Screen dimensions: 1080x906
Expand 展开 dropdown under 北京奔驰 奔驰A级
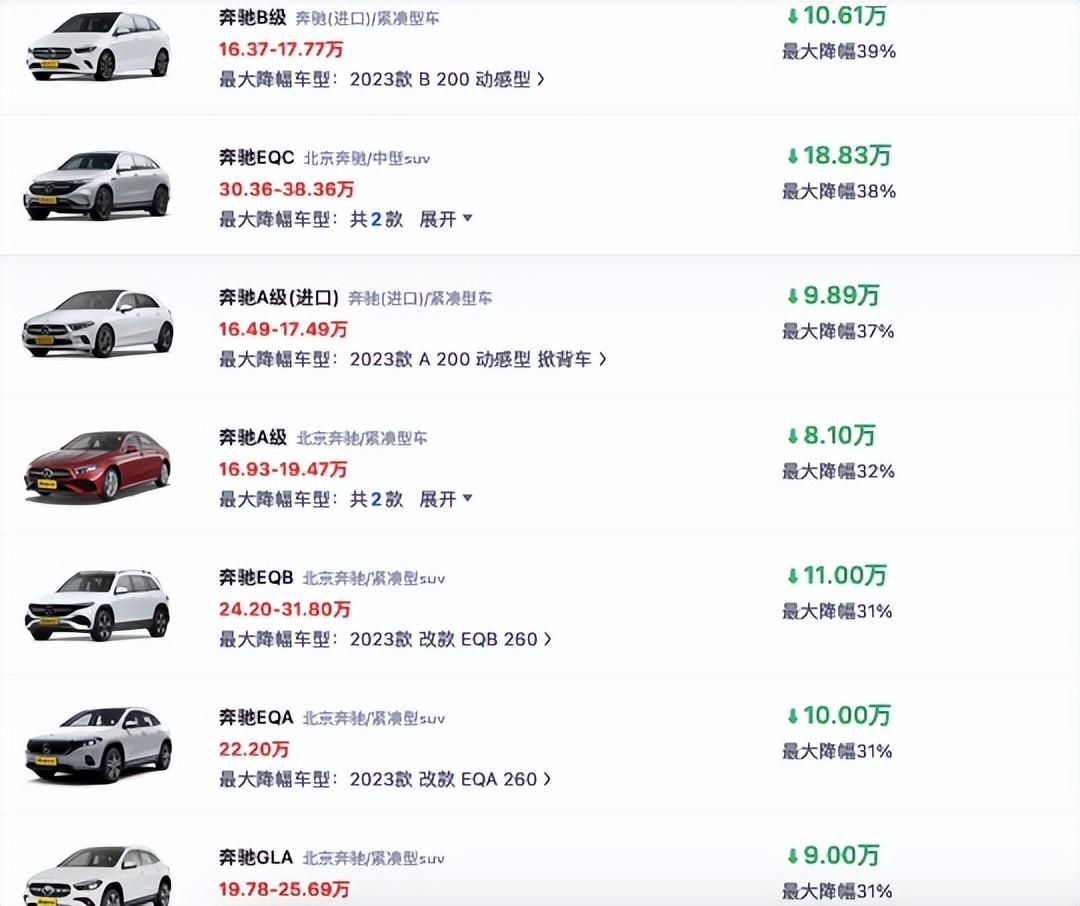[x=445, y=499]
